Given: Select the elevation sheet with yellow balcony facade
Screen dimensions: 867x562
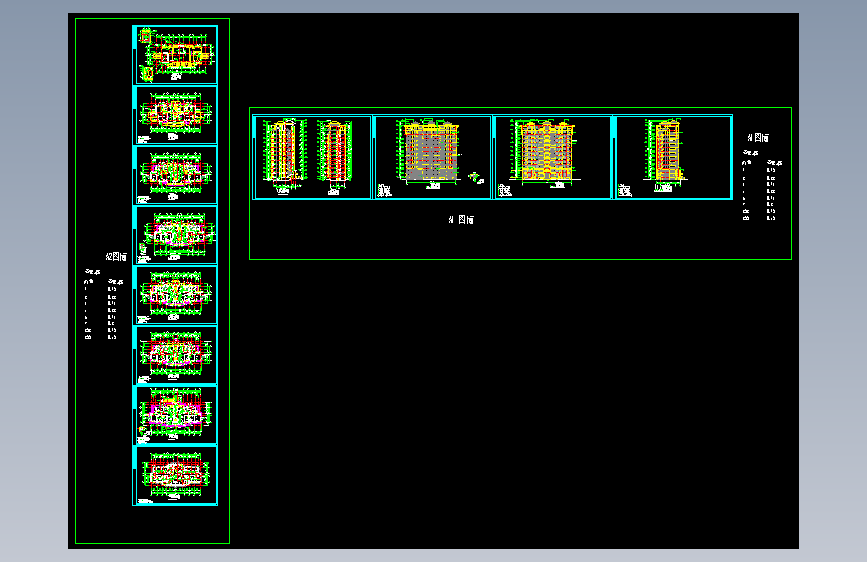Looking at the screenshot, I should click(x=552, y=157).
